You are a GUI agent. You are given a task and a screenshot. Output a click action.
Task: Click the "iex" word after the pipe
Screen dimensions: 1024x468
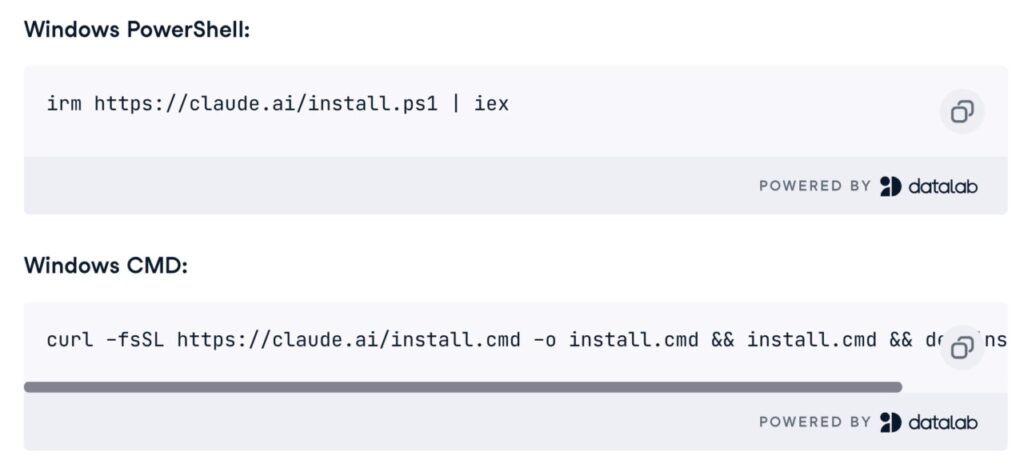(x=491, y=103)
